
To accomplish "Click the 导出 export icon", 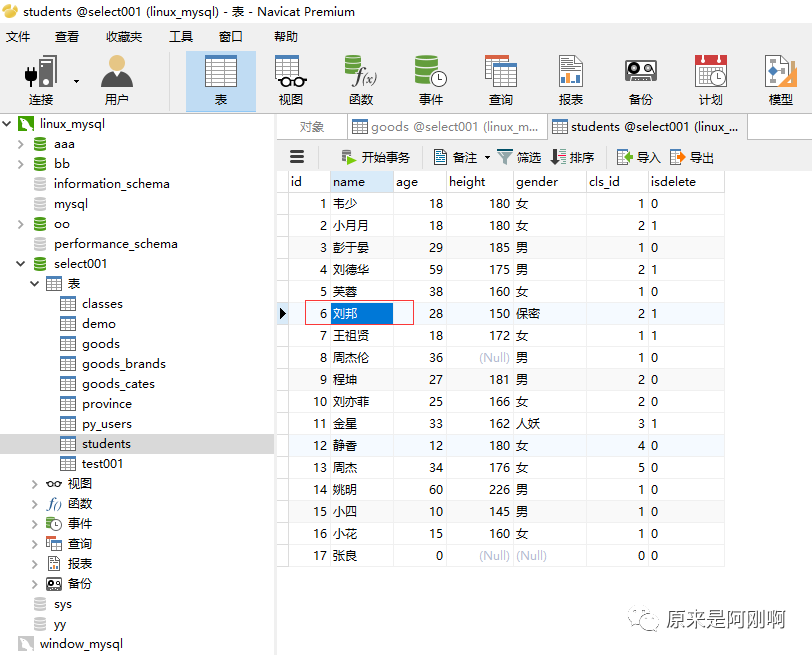I will (x=677, y=157).
